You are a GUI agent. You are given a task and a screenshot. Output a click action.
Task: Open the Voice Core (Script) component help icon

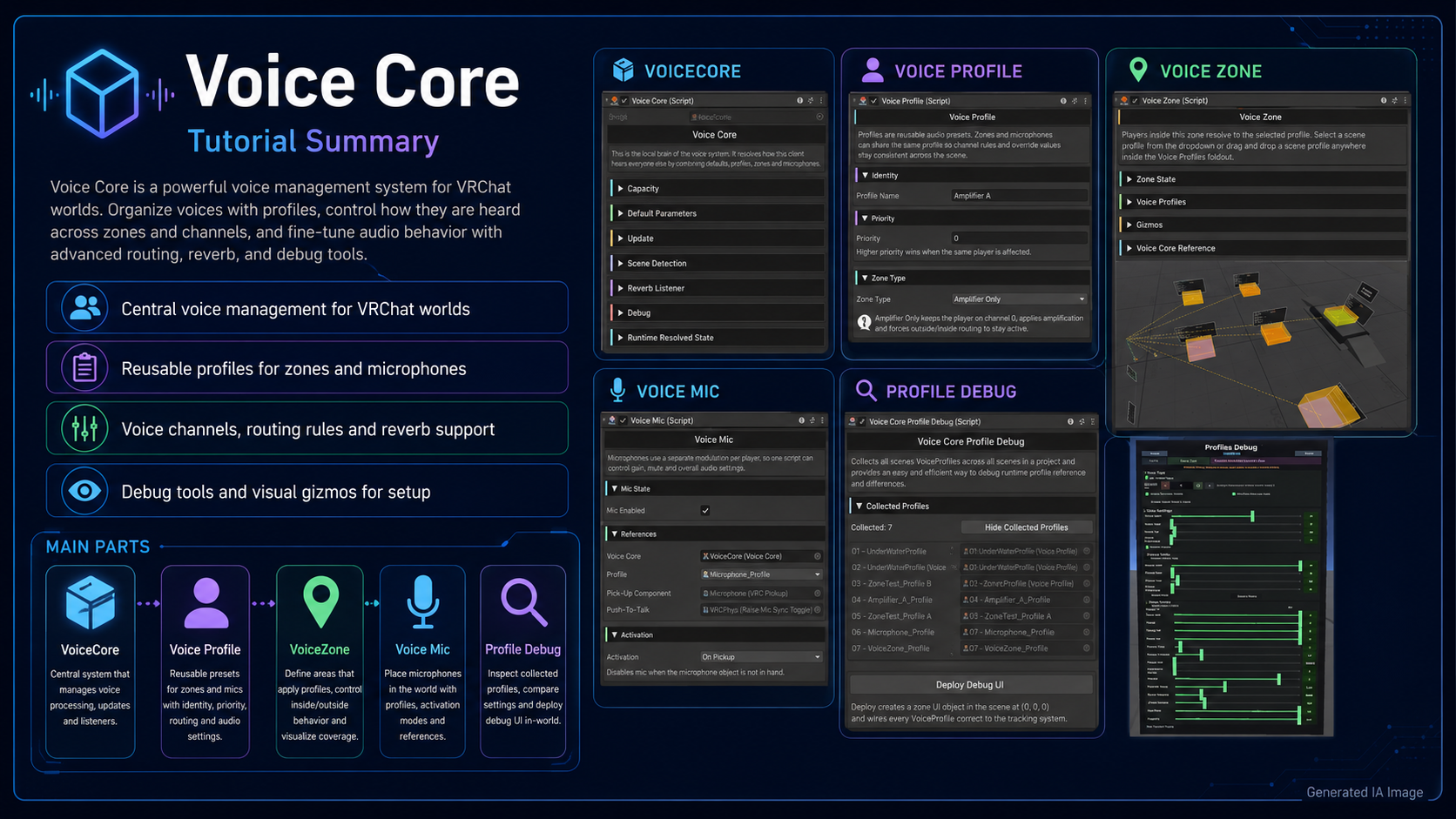799,101
